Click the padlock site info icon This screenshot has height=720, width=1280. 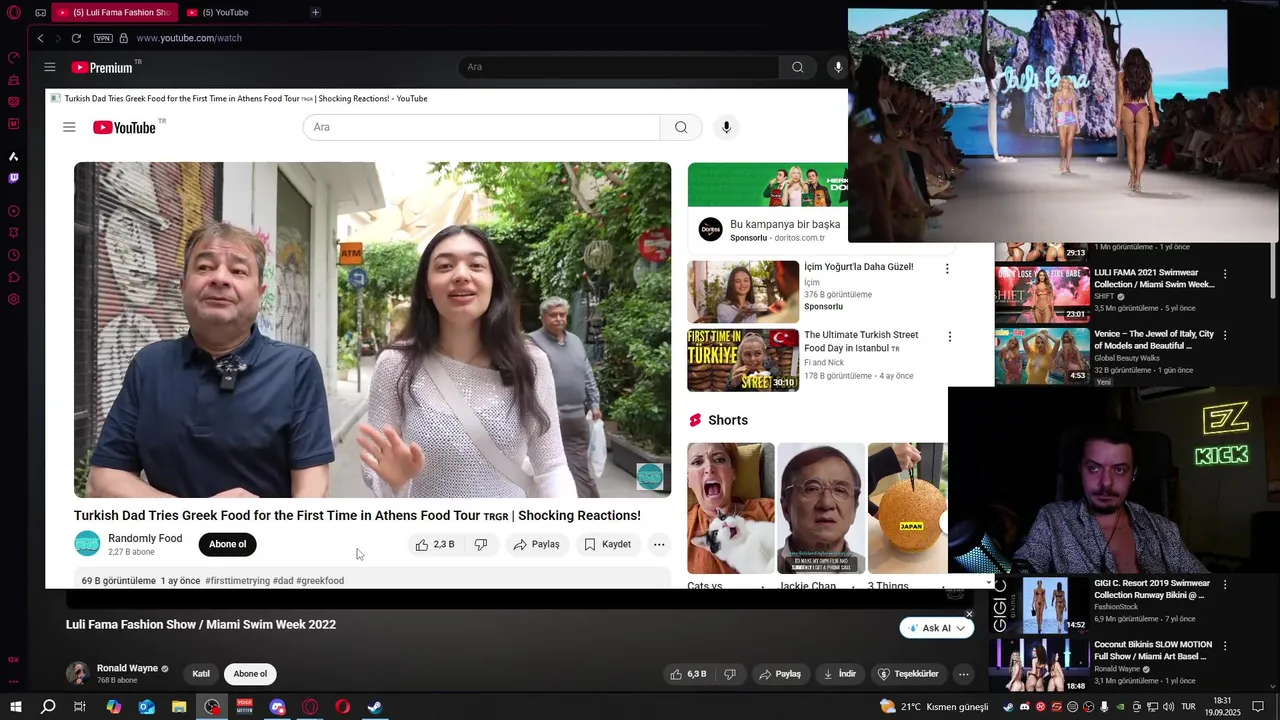124,38
